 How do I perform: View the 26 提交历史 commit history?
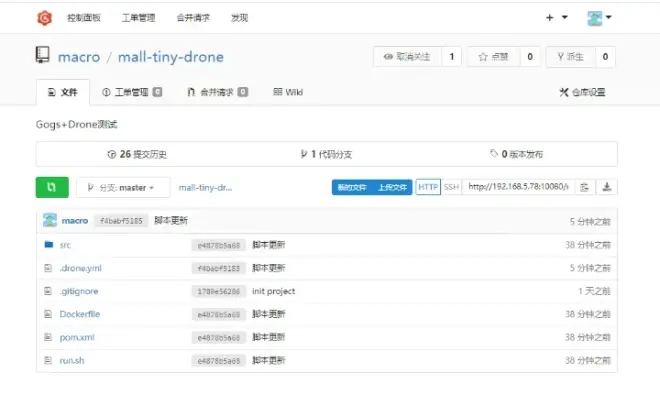(137, 155)
